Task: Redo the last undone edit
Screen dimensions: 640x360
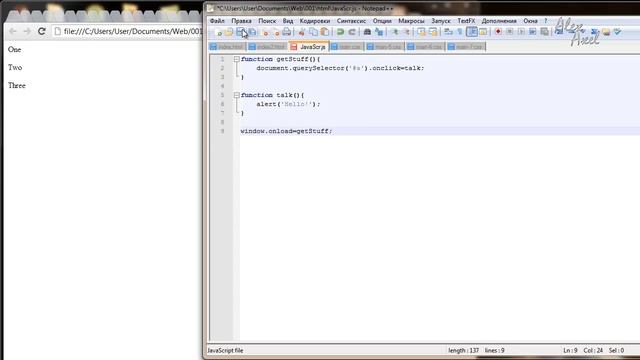Action: click(352, 32)
